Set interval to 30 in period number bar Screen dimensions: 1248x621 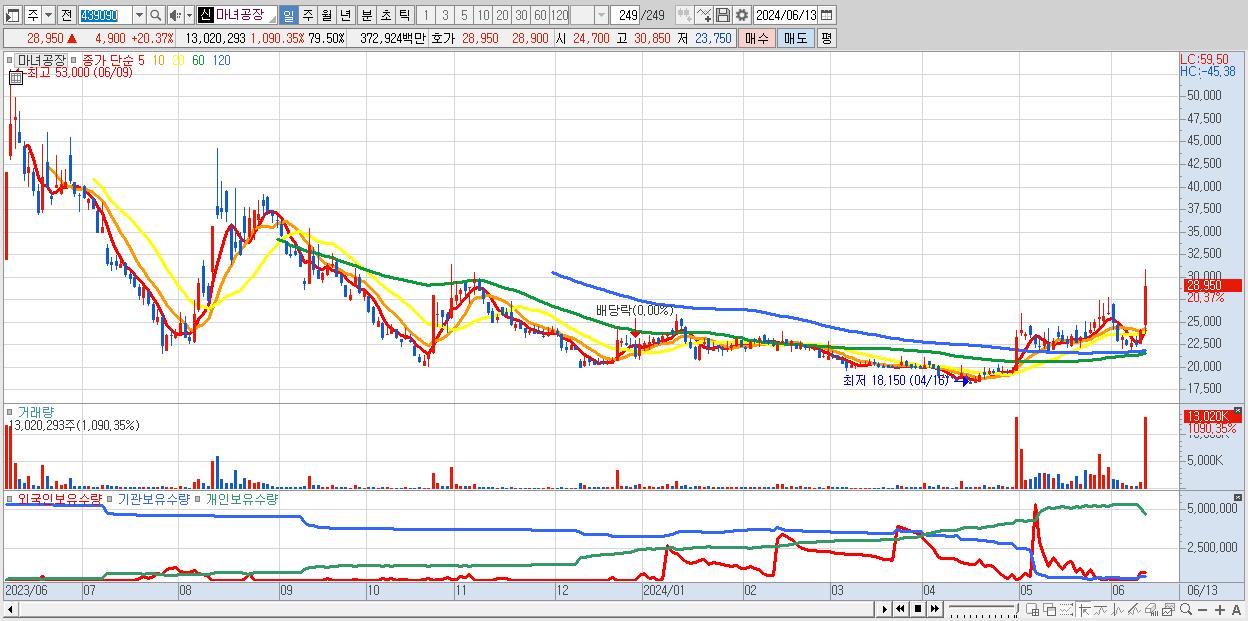click(521, 15)
